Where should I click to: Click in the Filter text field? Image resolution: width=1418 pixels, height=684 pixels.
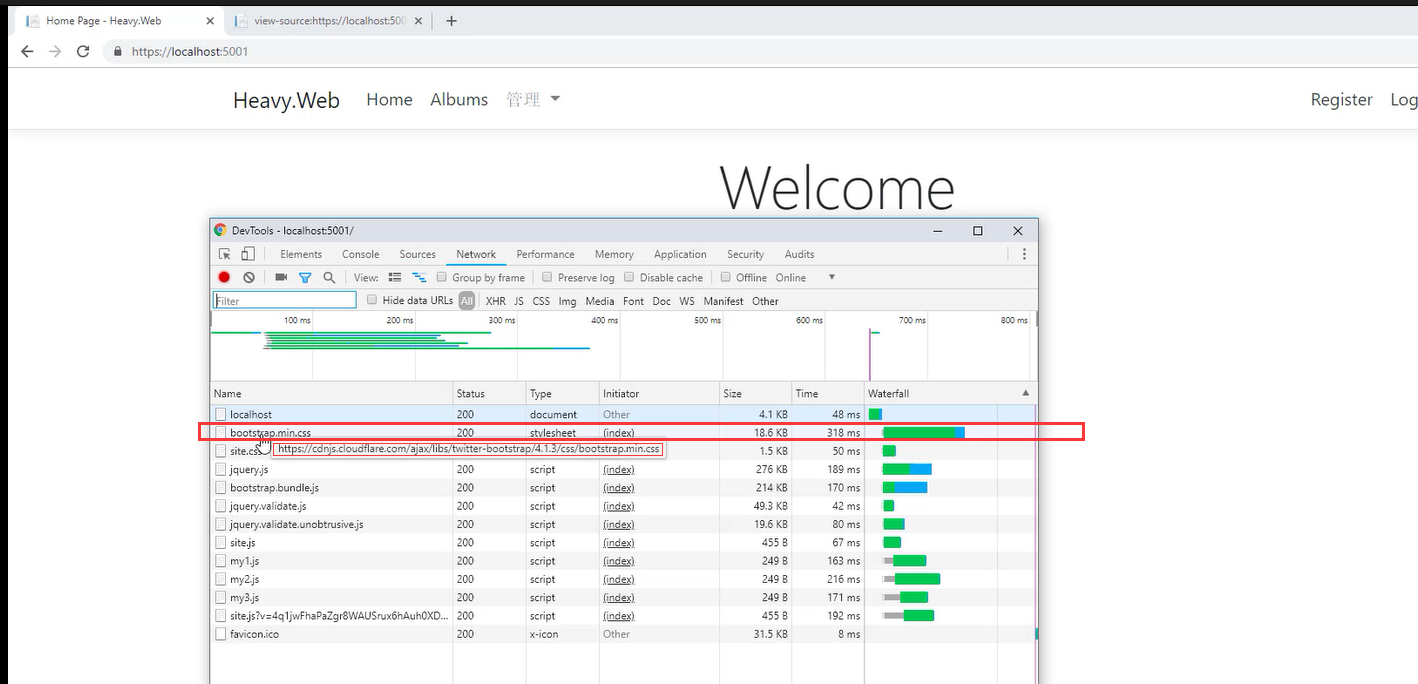pos(285,300)
